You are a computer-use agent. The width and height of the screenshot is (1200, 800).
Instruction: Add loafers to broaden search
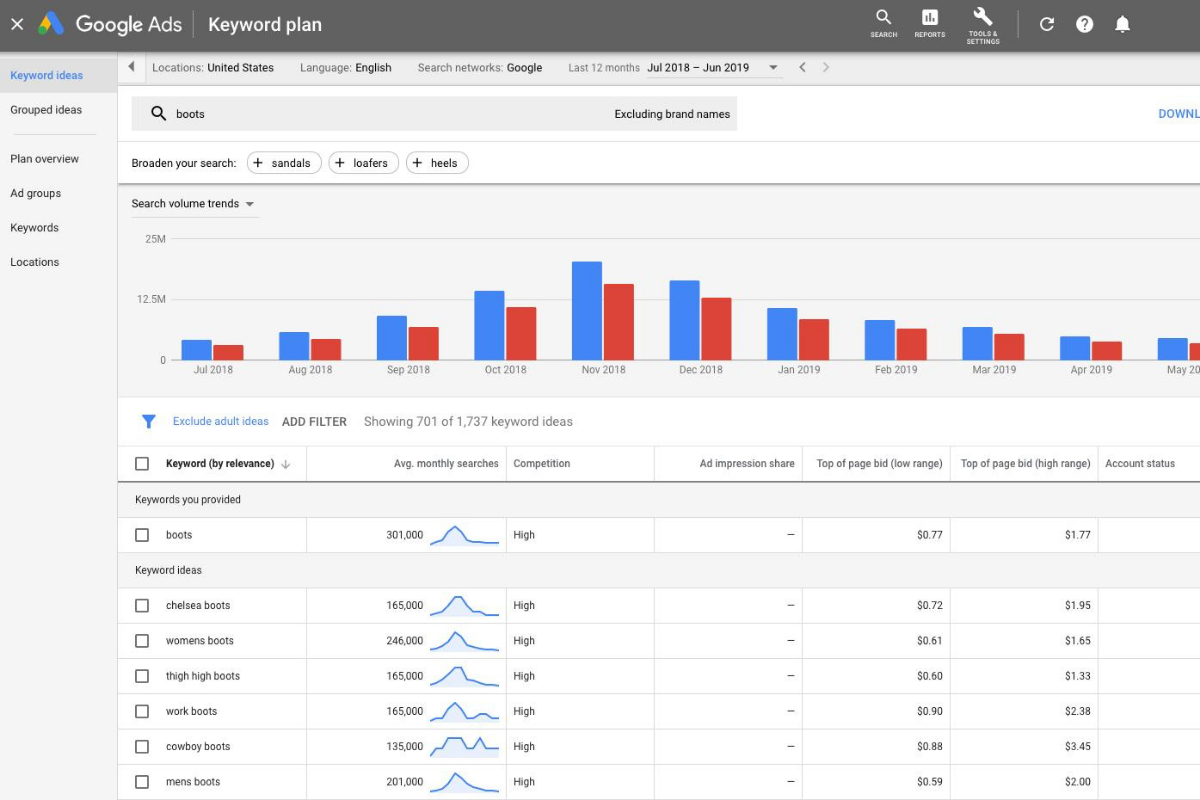pos(364,163)
